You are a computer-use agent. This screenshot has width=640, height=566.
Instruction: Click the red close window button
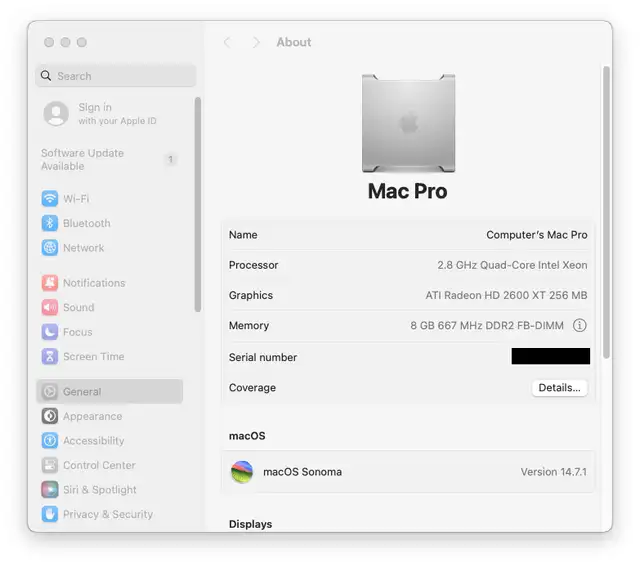(x=49, y=42)
